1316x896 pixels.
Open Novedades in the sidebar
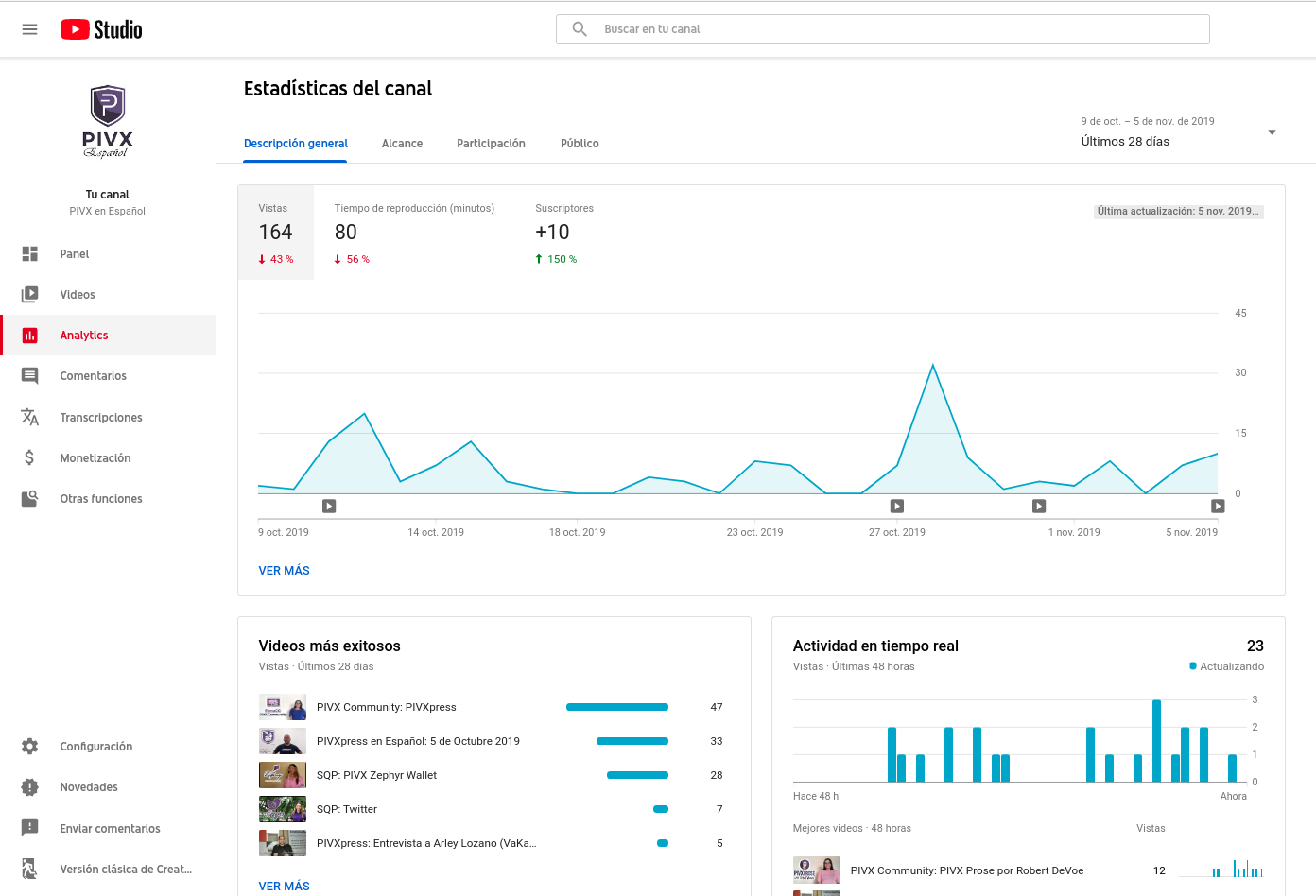pos(108,787)
